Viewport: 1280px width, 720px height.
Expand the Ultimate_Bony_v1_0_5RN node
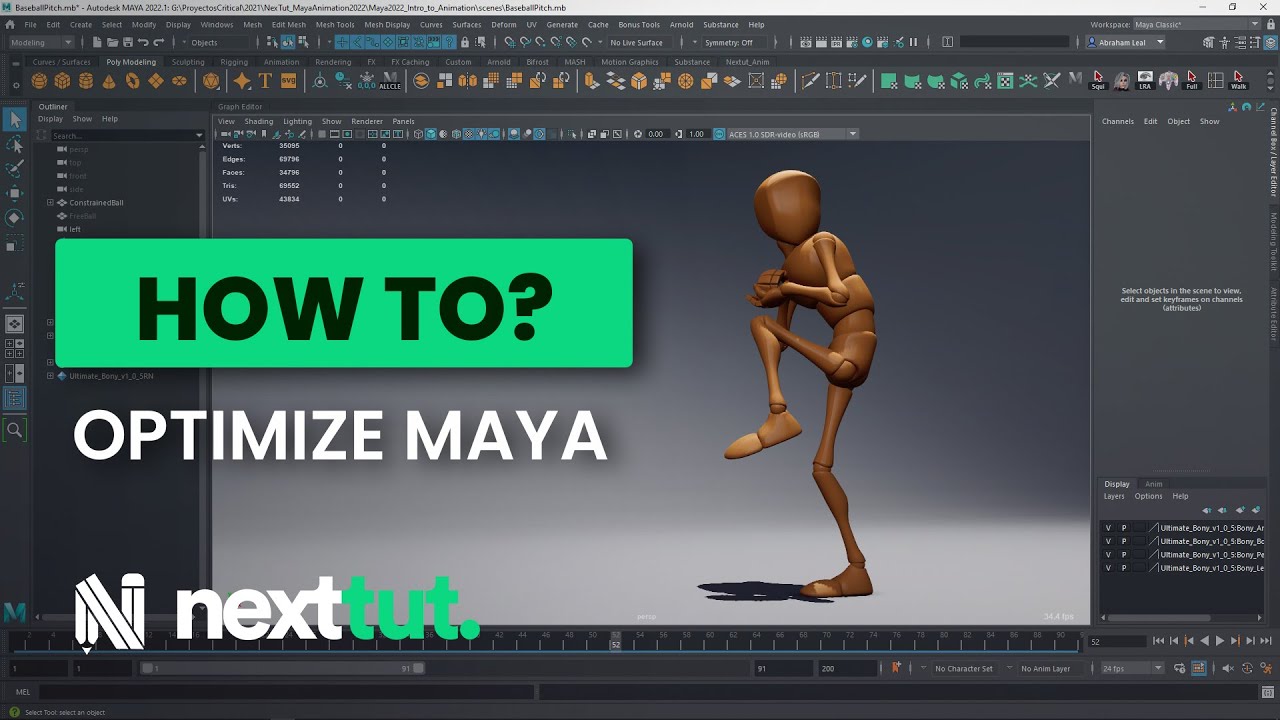(x=50, y=376)
